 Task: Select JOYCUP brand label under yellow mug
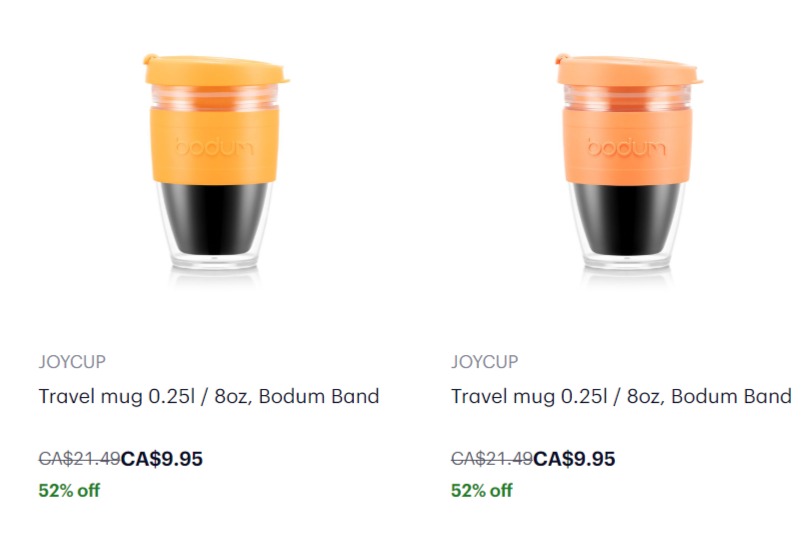[72, 361]
